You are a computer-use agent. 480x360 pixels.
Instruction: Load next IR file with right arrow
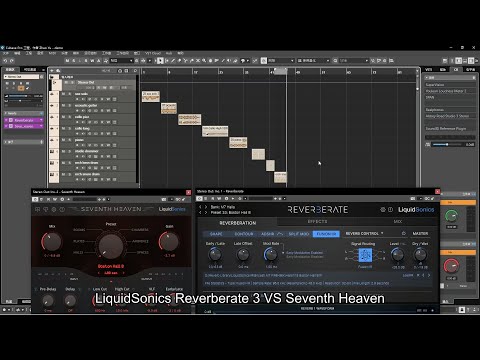(x=429, y=275)
